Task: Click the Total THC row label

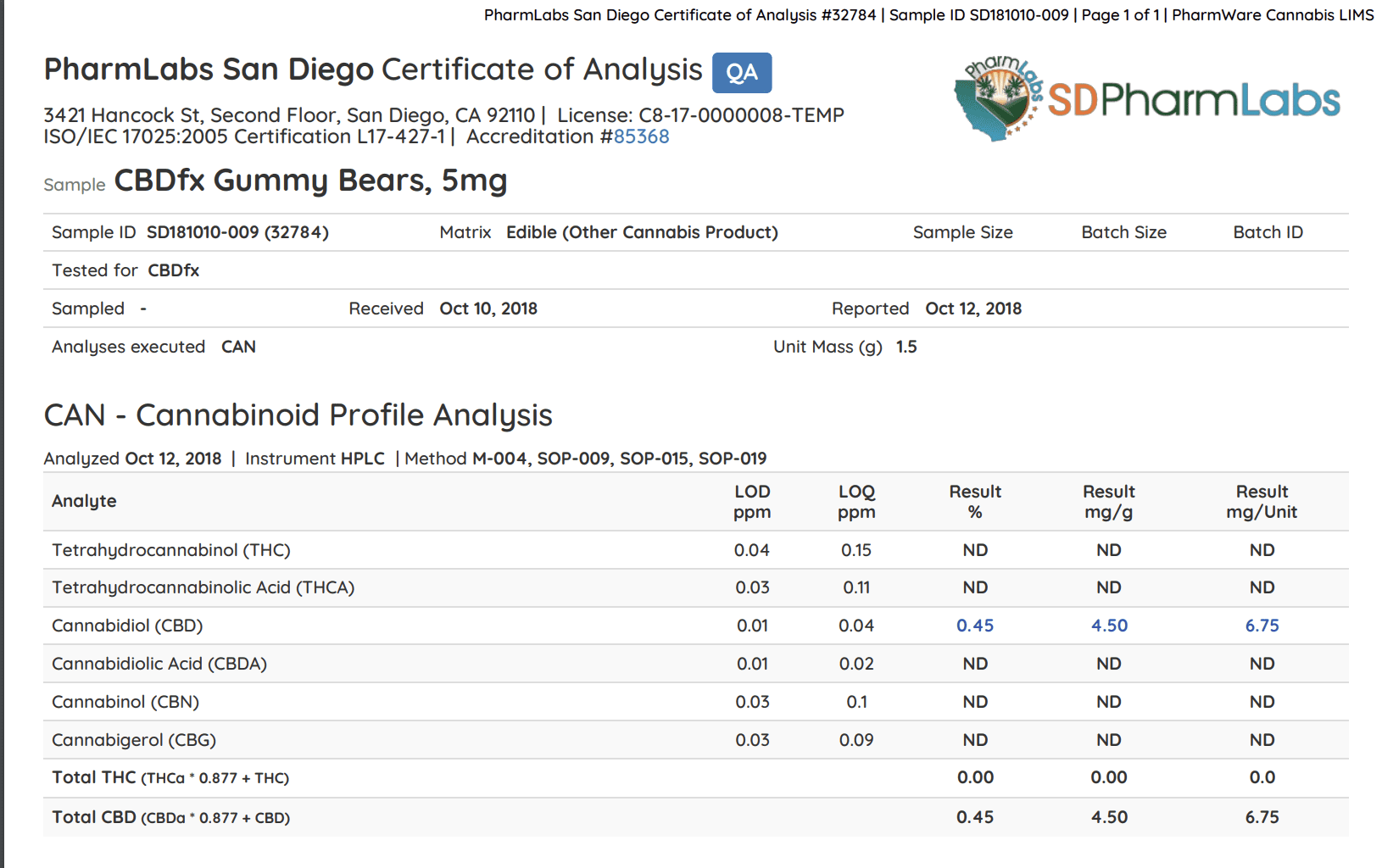Action: click(170, 777)
